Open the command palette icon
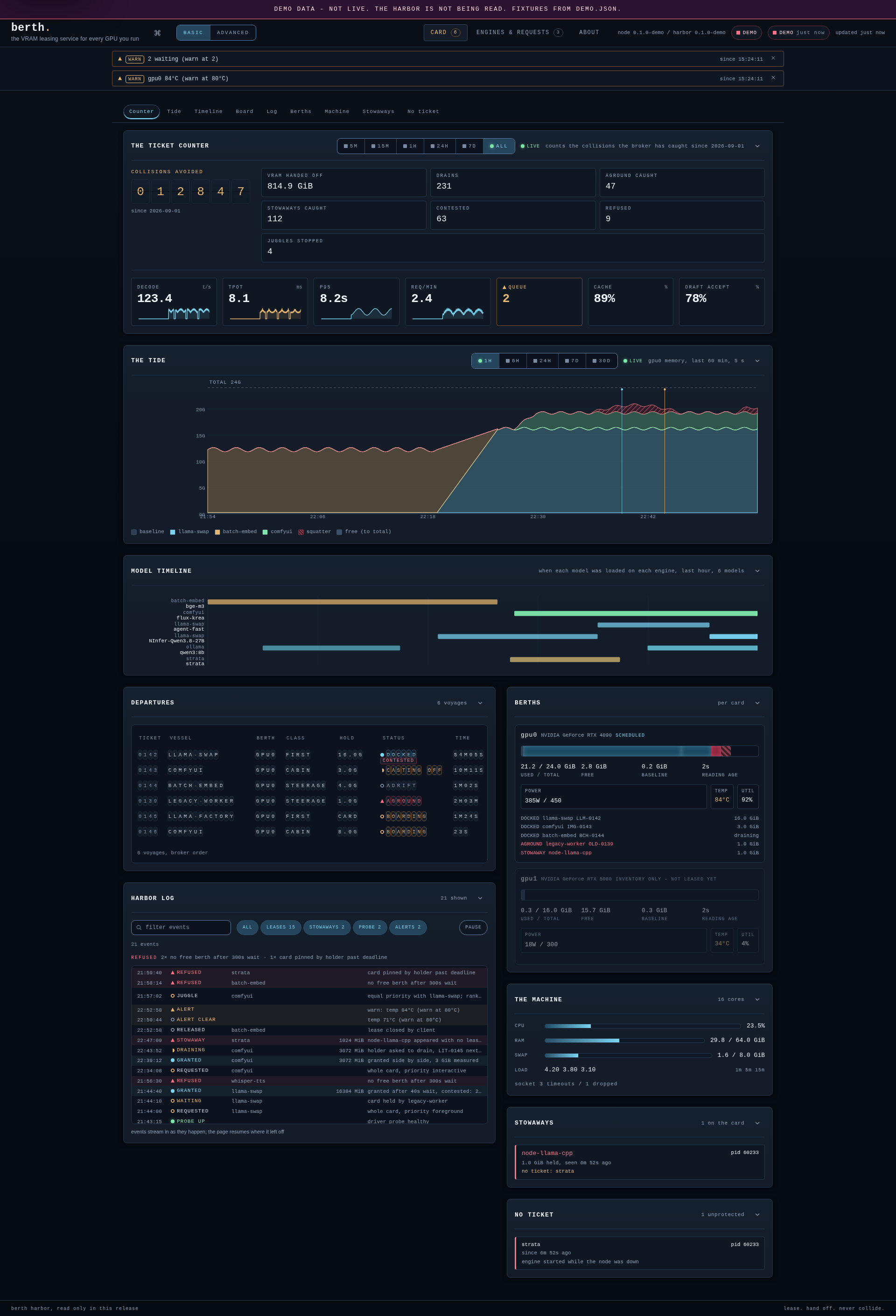This screenshot has height=1316, width=896. coord(157,33)
